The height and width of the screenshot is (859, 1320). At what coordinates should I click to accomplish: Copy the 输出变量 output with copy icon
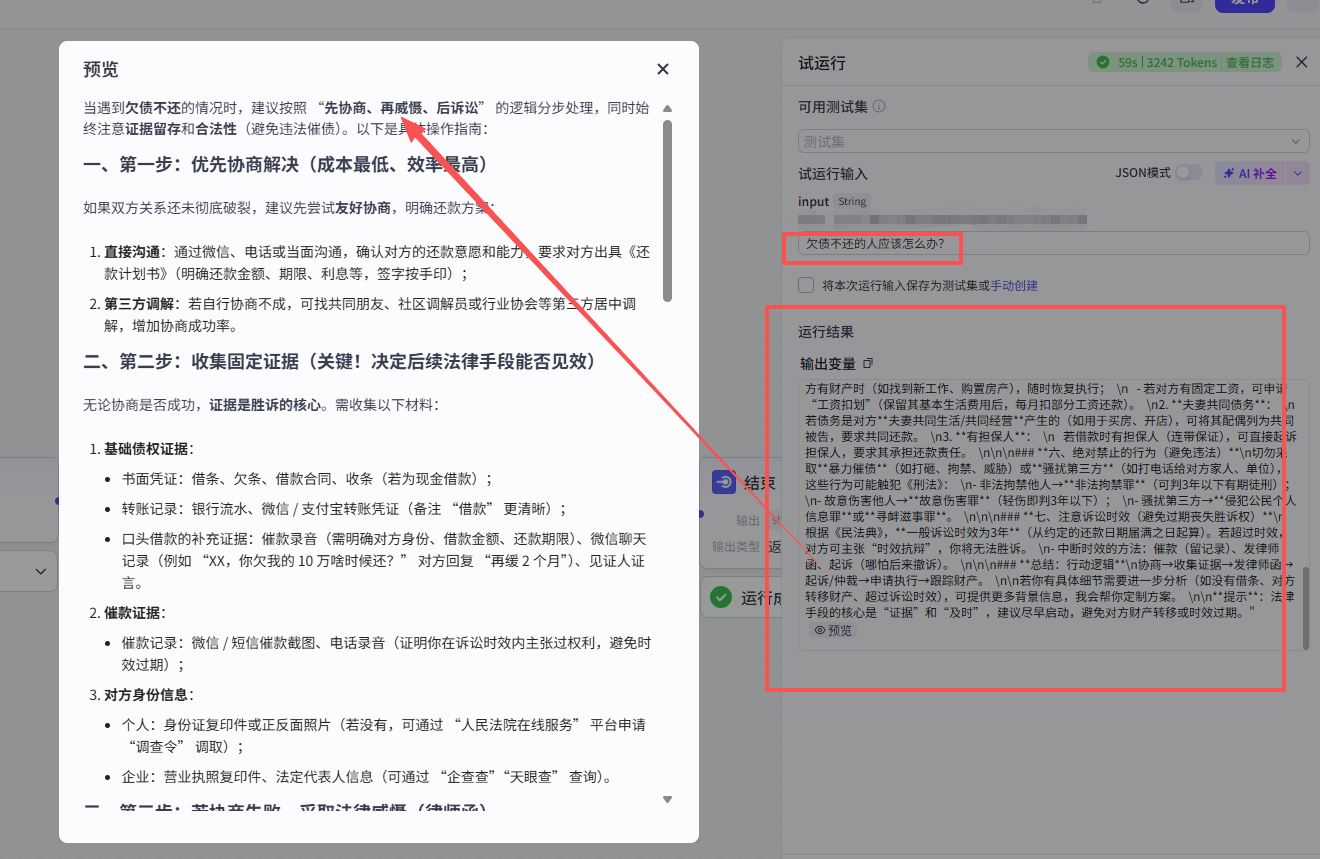(x=868, y=363)
